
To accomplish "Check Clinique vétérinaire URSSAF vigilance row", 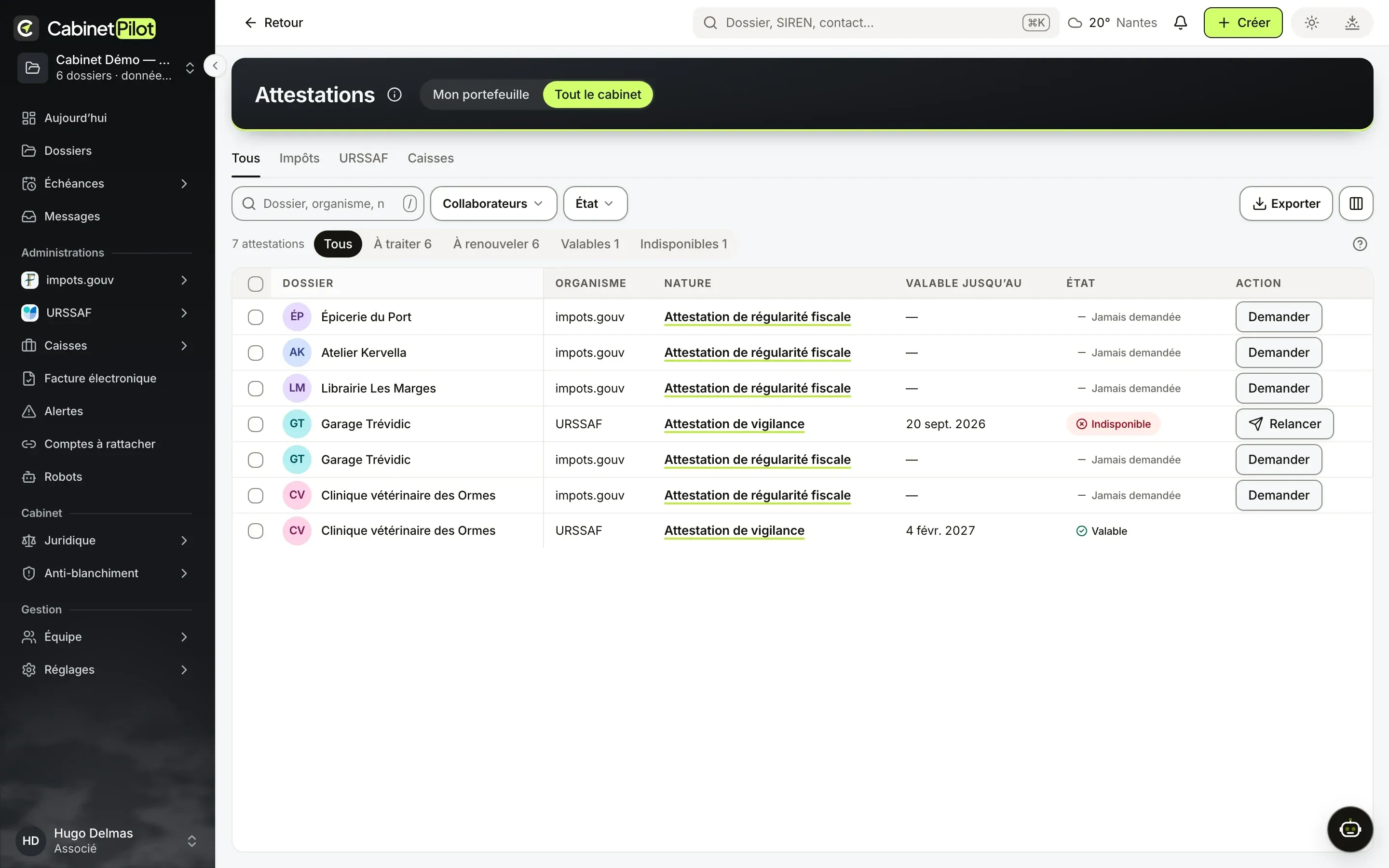I will tap(256, 530).
